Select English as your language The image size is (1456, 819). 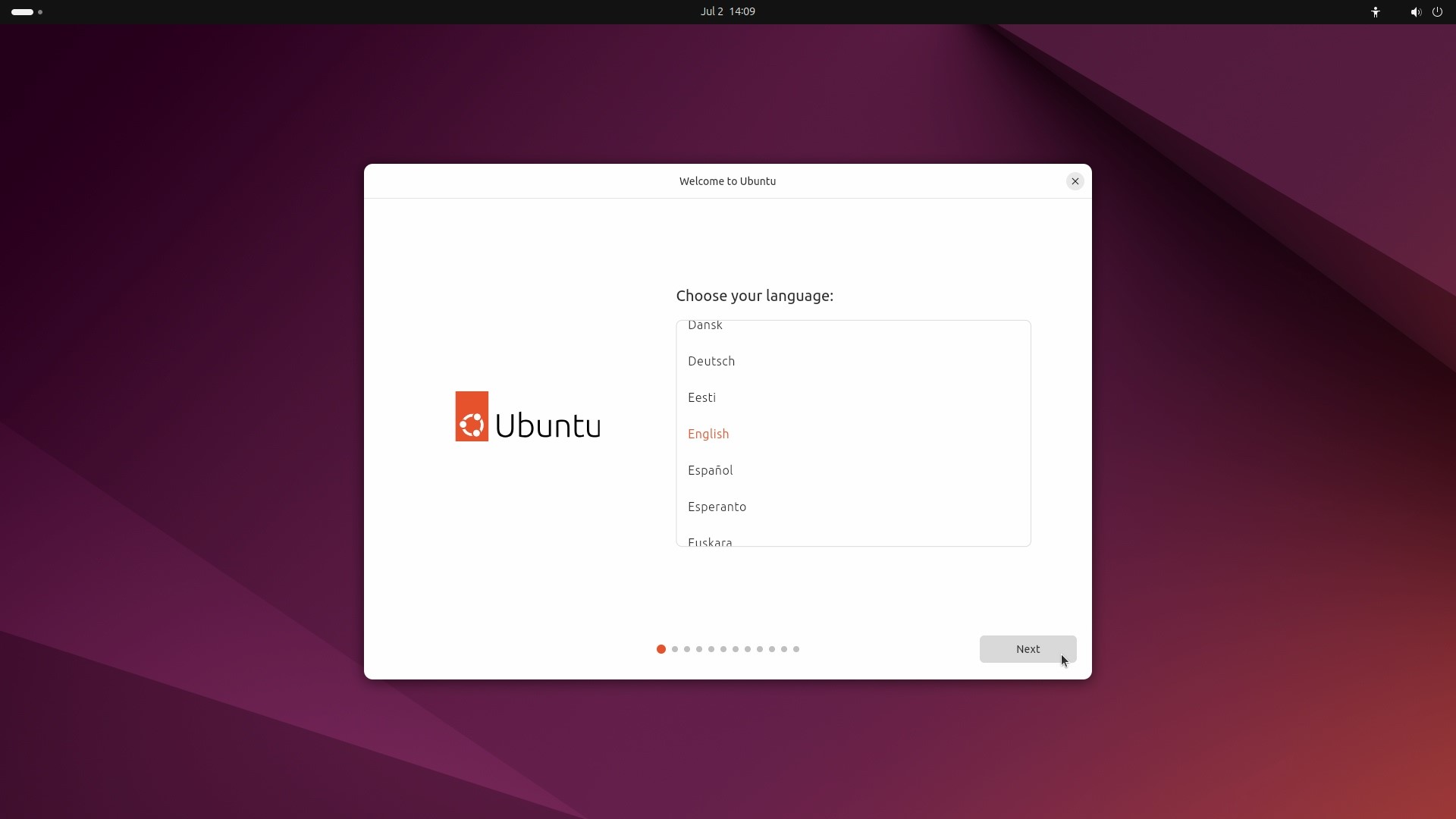[x=708, y=434]
